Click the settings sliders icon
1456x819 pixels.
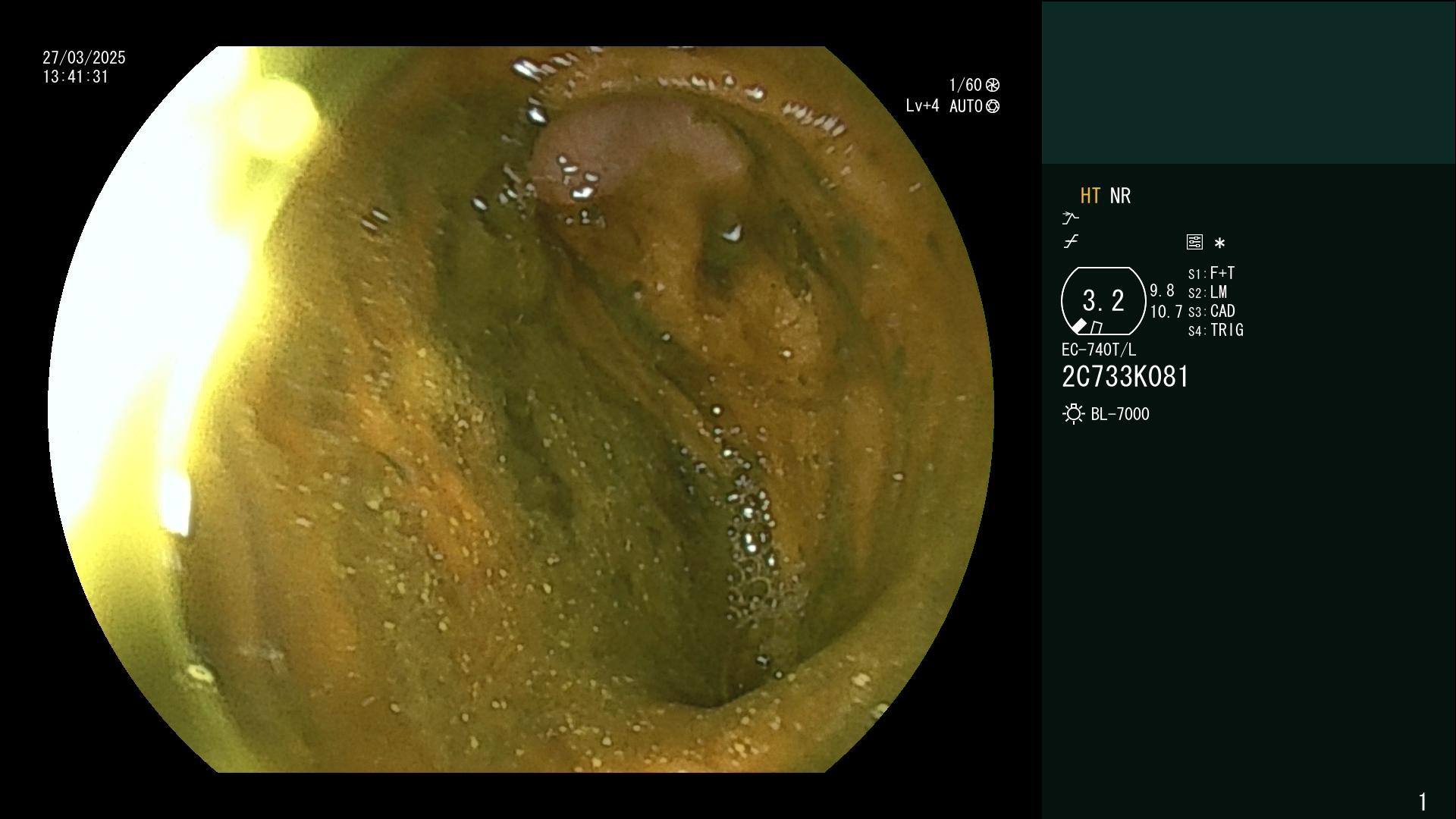pyautogui.click(x=1194, y=243)
